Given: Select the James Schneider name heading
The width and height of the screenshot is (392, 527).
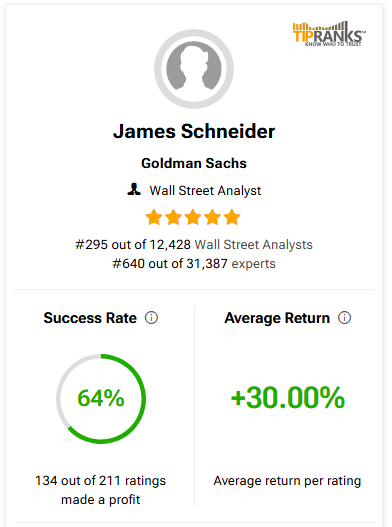Looking at the screenshot, I should (x=194, y=131).
